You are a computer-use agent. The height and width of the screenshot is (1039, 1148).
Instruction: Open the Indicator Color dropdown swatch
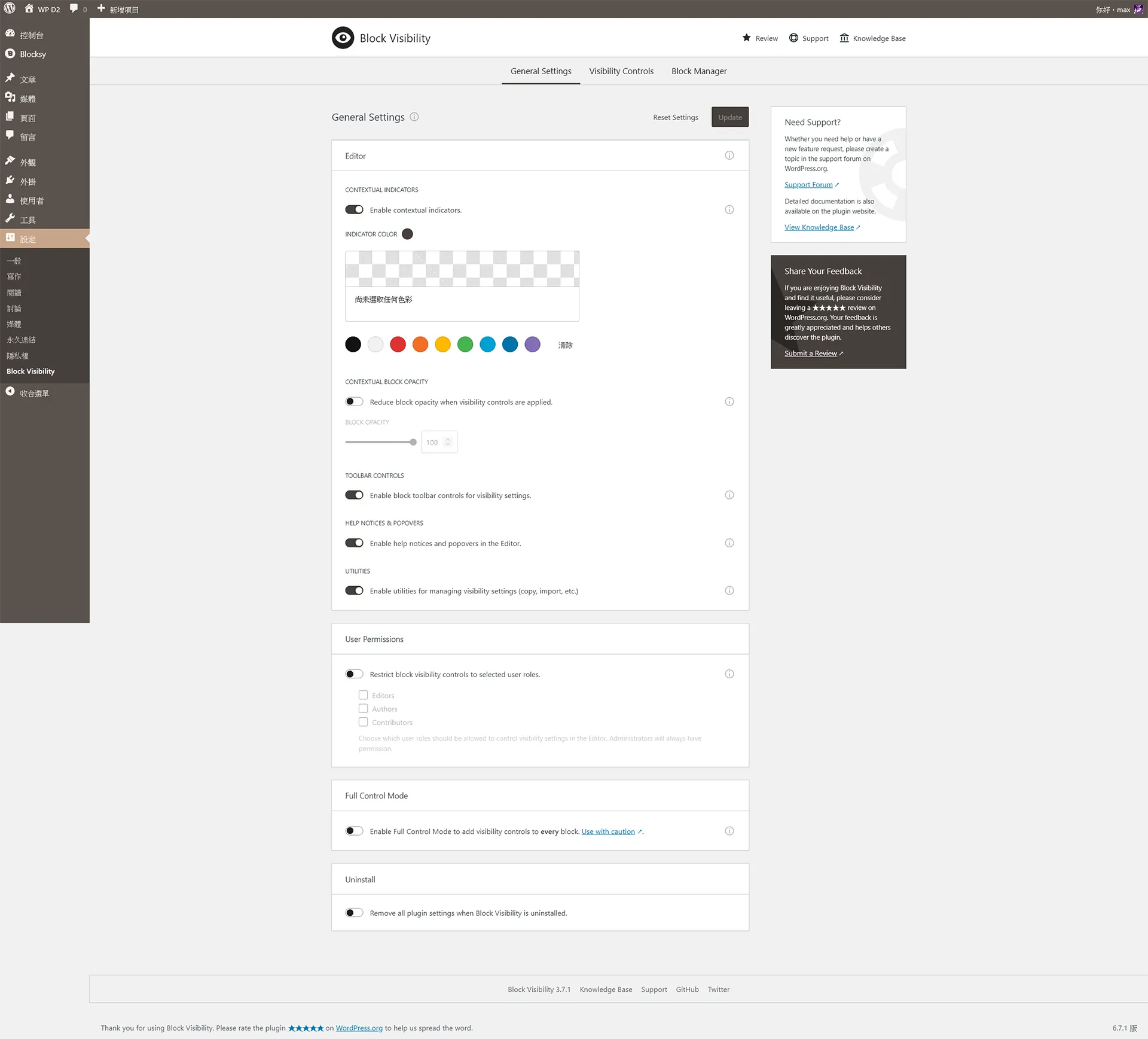407,234
